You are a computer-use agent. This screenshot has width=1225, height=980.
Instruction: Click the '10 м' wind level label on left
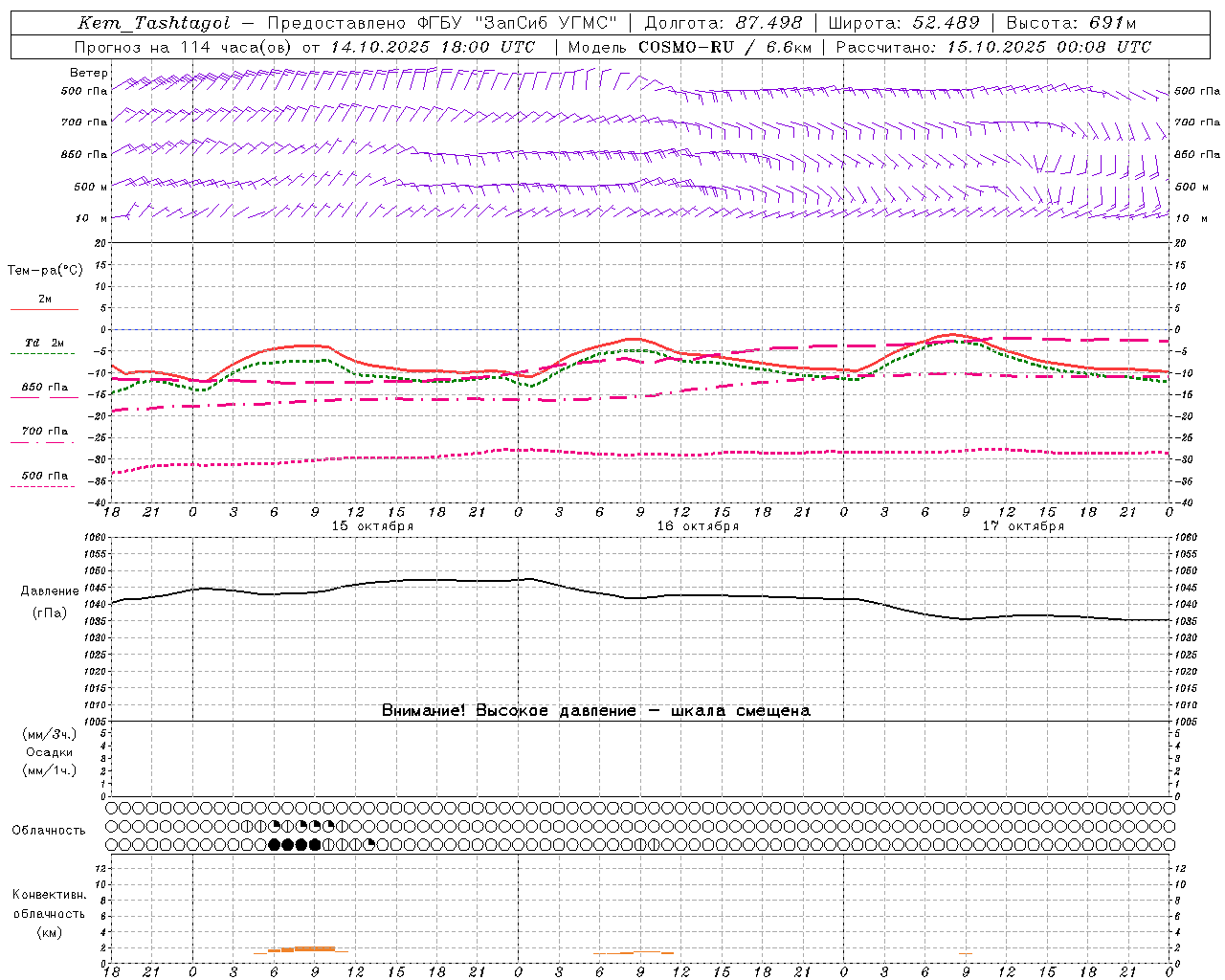[x=91, y=218]
